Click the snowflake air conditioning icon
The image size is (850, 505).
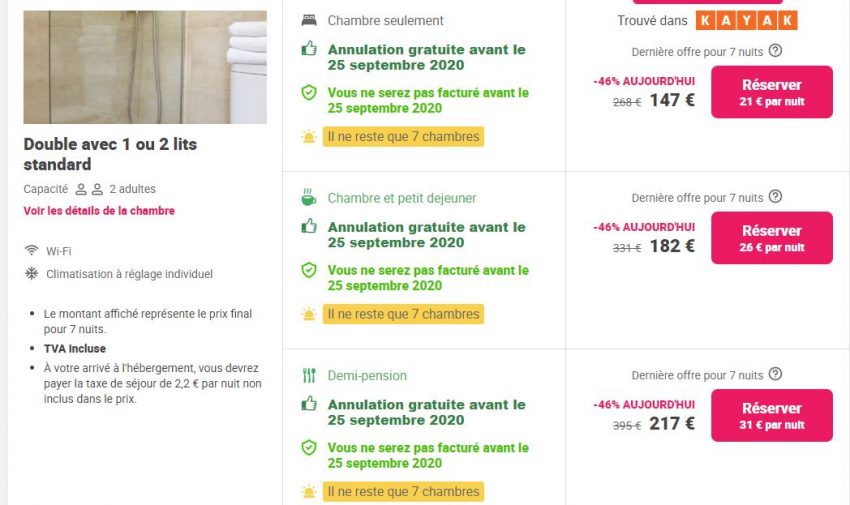point(31,273)
